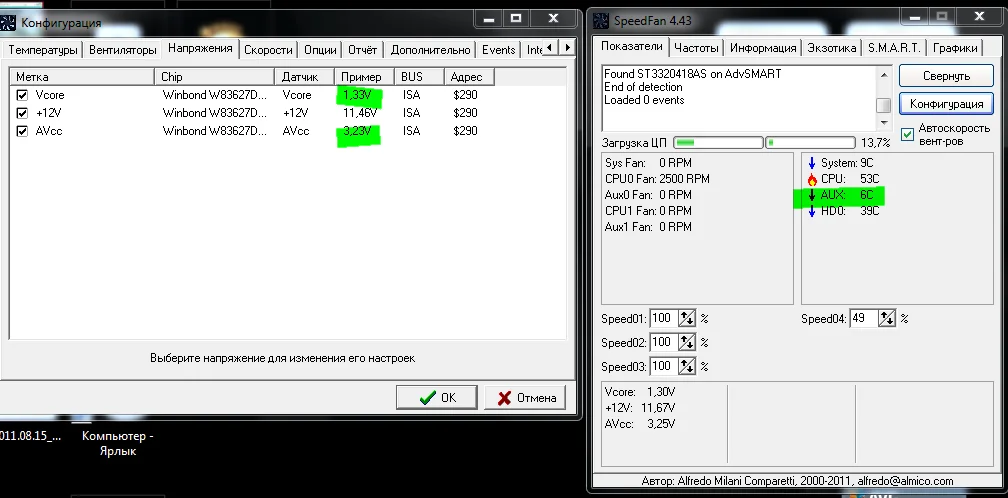This screenshot has width=1008, height=498.
Task: Sort by the Пример column header
Action: pos(364,77)
